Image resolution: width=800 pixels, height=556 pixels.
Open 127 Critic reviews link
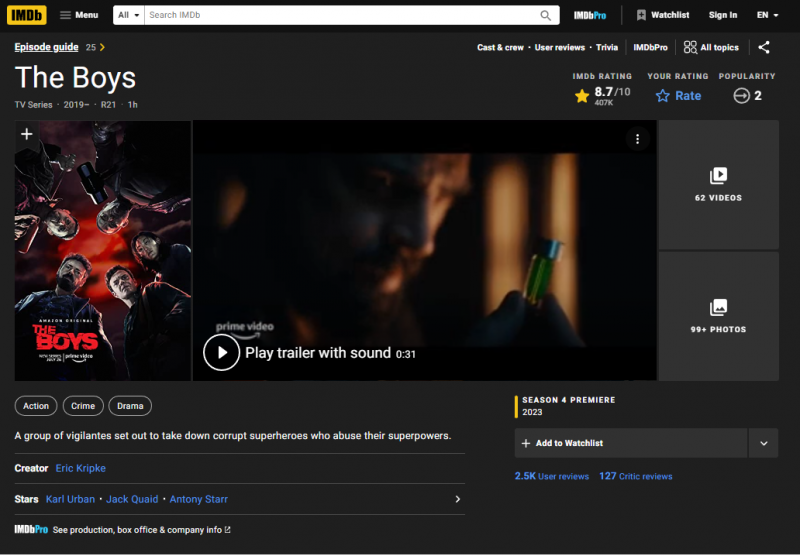[x=636, y=476]
